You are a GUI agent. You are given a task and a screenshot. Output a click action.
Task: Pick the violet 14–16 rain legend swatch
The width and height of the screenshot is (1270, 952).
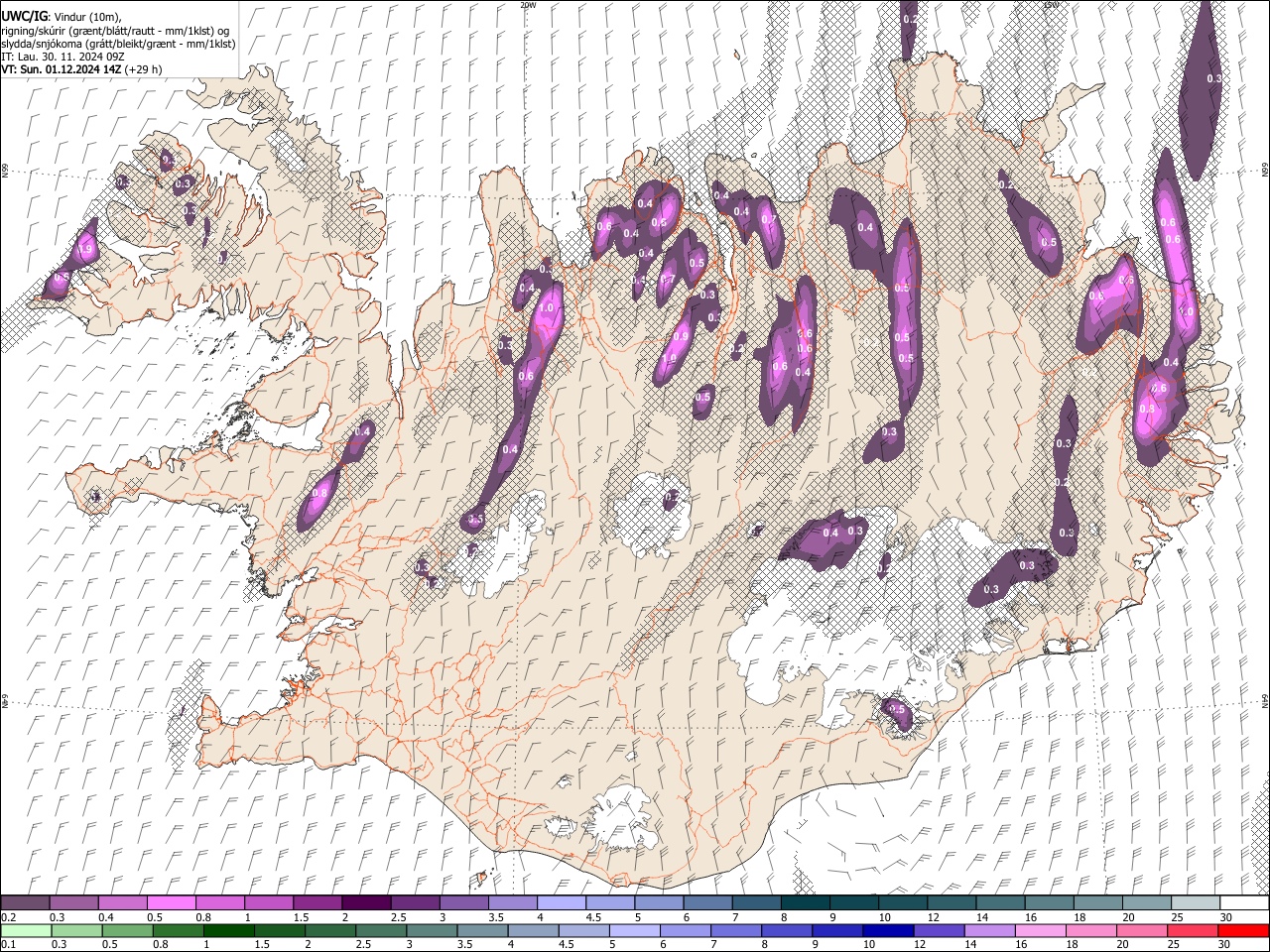coord(988,931)
